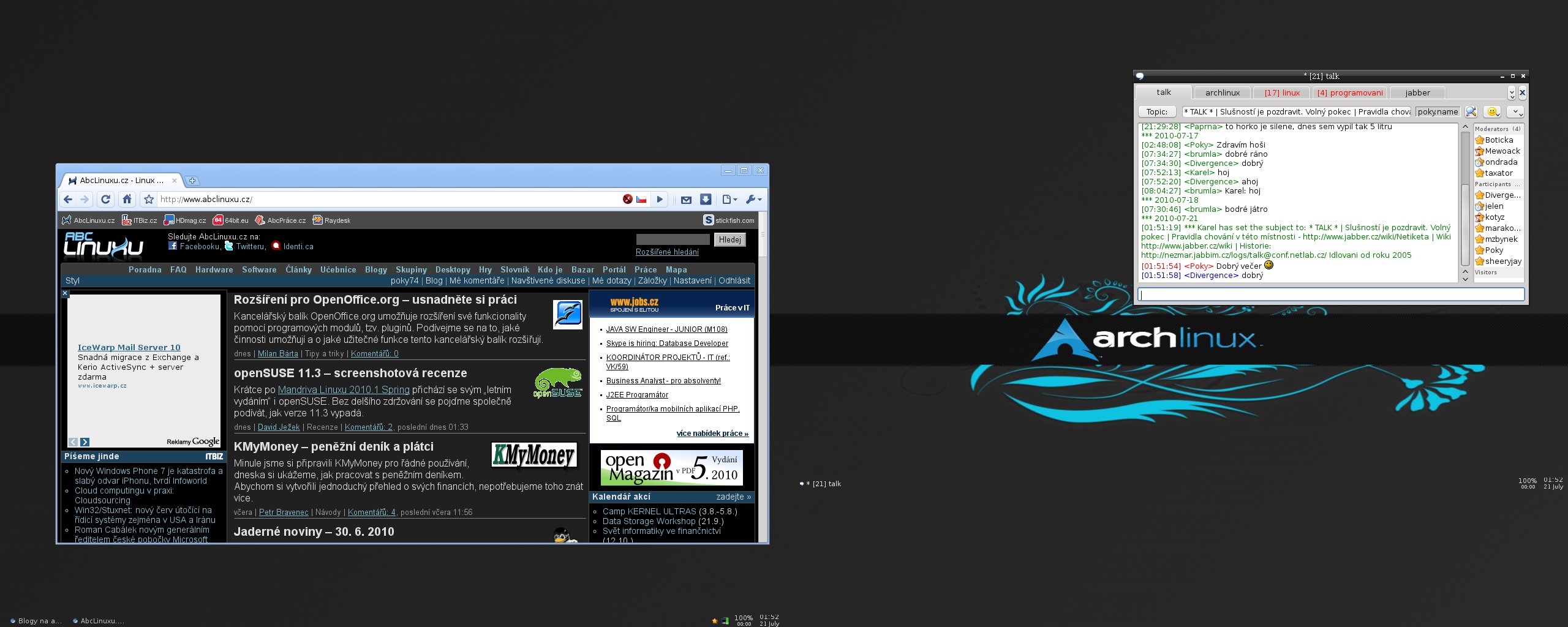Open the Rozšířené hledání link
The image size is (1568, 627).
(667, 252)
